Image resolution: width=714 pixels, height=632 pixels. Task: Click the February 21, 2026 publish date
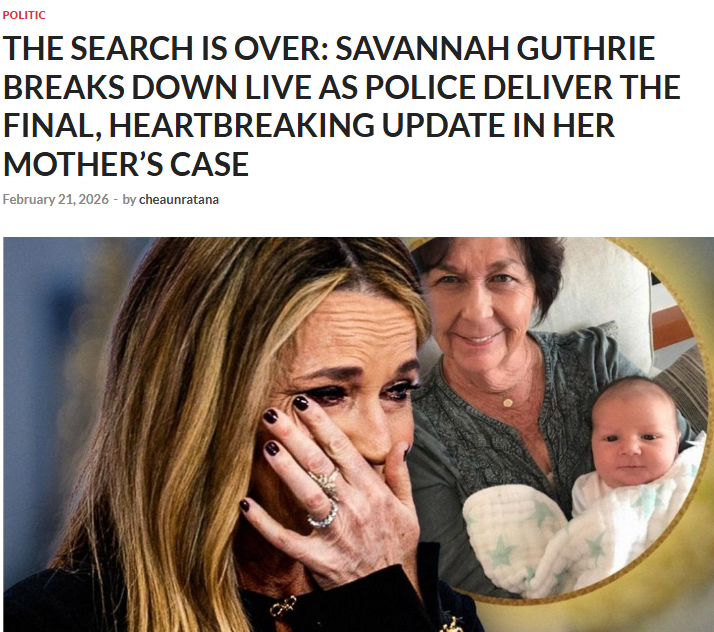pyautogui.click(x=56, y=199)
